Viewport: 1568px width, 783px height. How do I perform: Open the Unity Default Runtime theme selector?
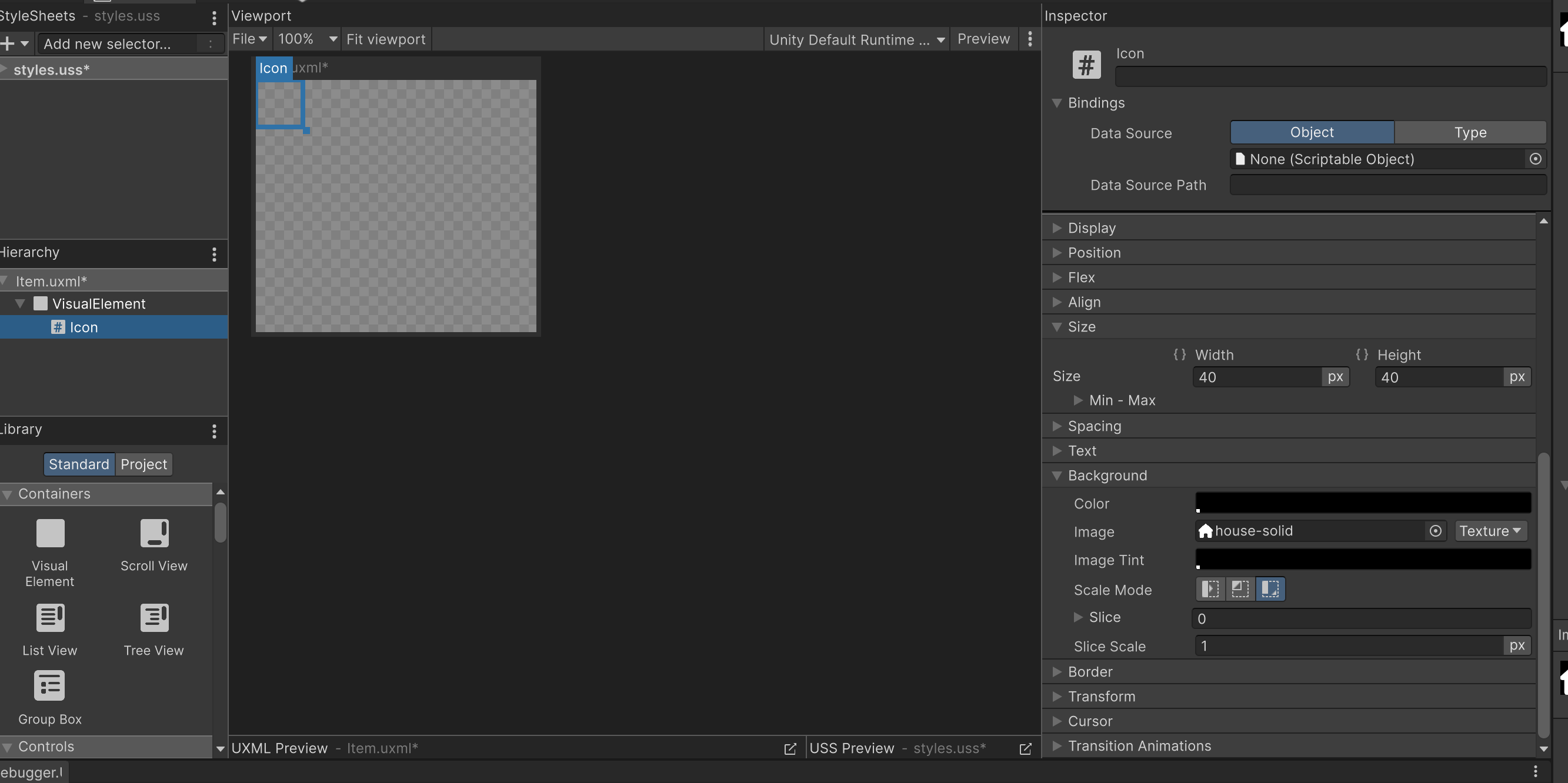[x=856, y=39]
